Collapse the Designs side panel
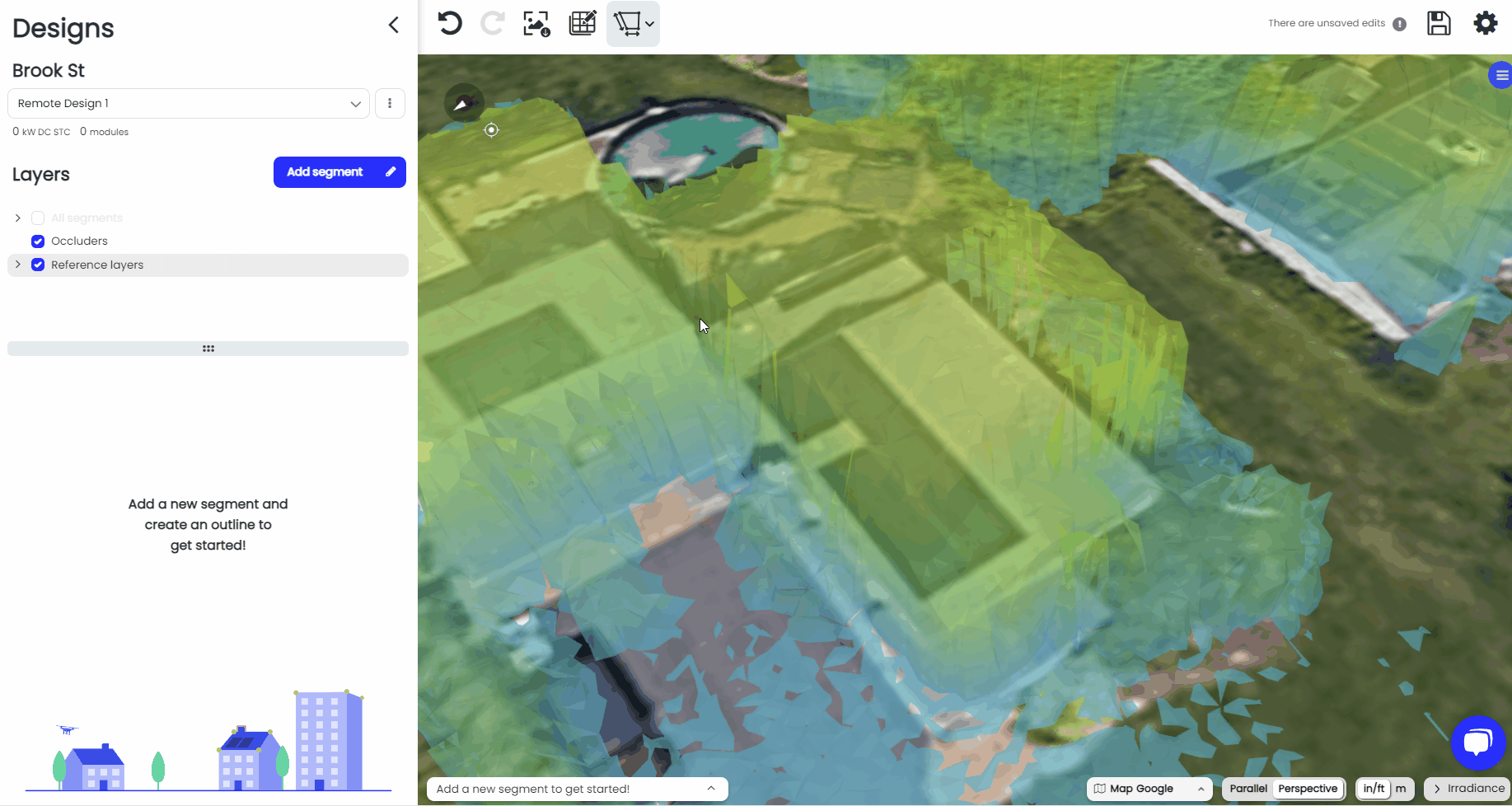The image size is (1512, 806). click(x=394, y=26)
